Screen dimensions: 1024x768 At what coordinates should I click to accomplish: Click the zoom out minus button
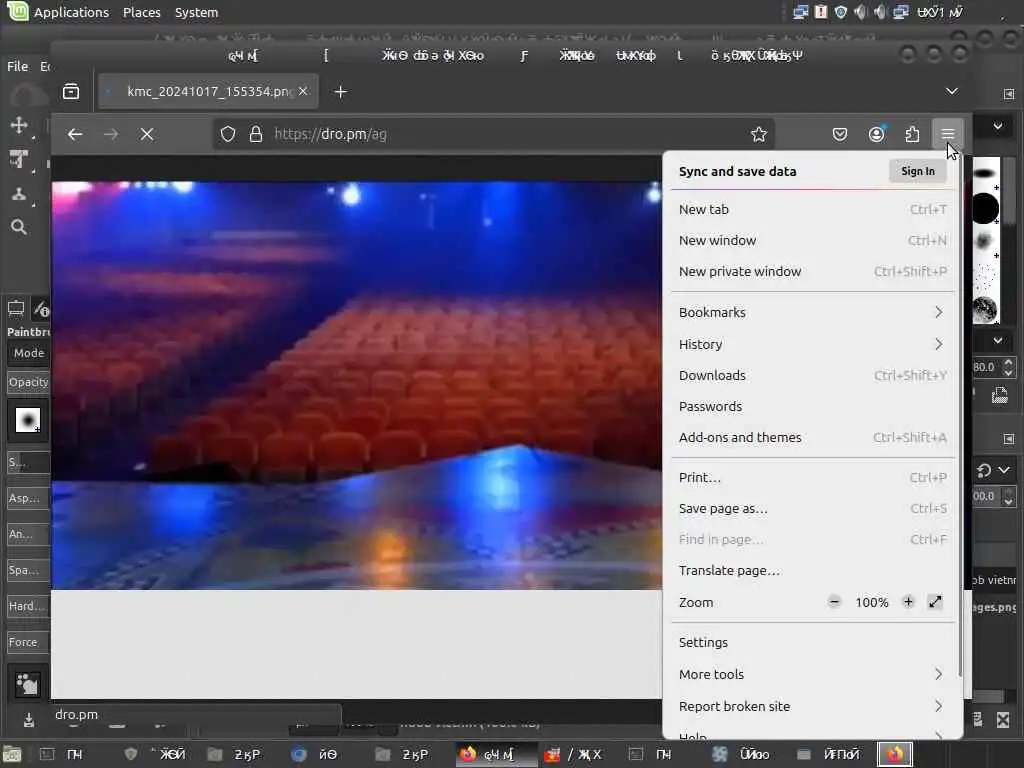(x=834, y=602)
